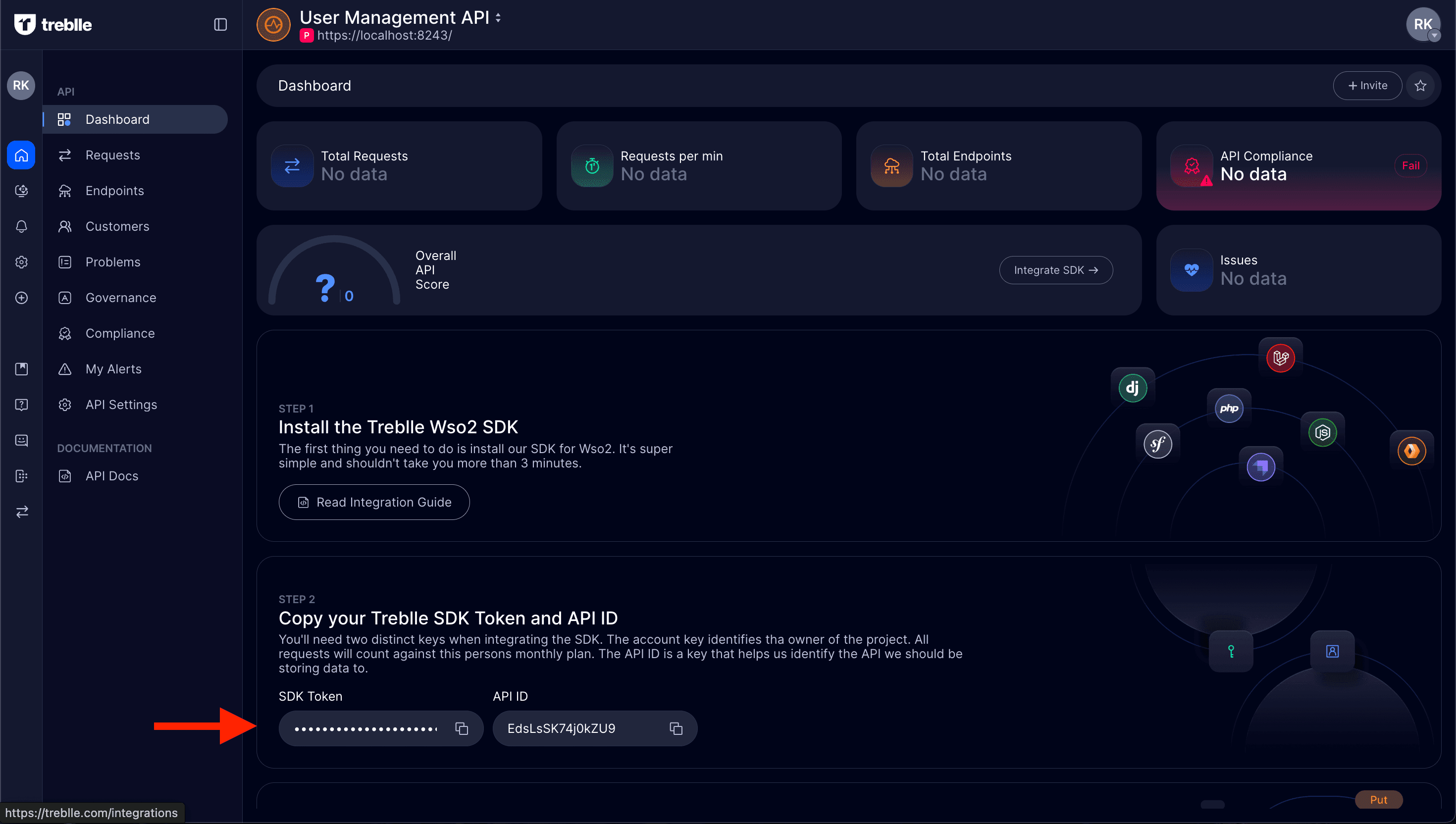Image resolution: width=1456 pixels, height=824 pixels.
Task: Copy the SDK Token using its copy icon
Action: (x=461, y=728)
